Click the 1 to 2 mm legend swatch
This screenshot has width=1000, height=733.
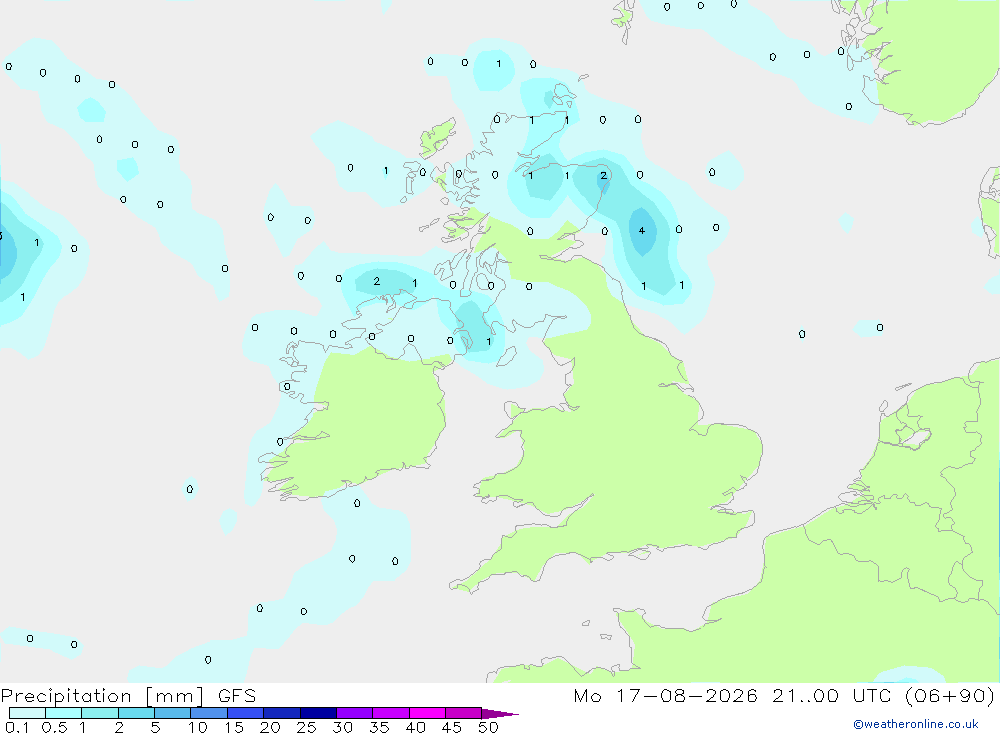(100, 713)
